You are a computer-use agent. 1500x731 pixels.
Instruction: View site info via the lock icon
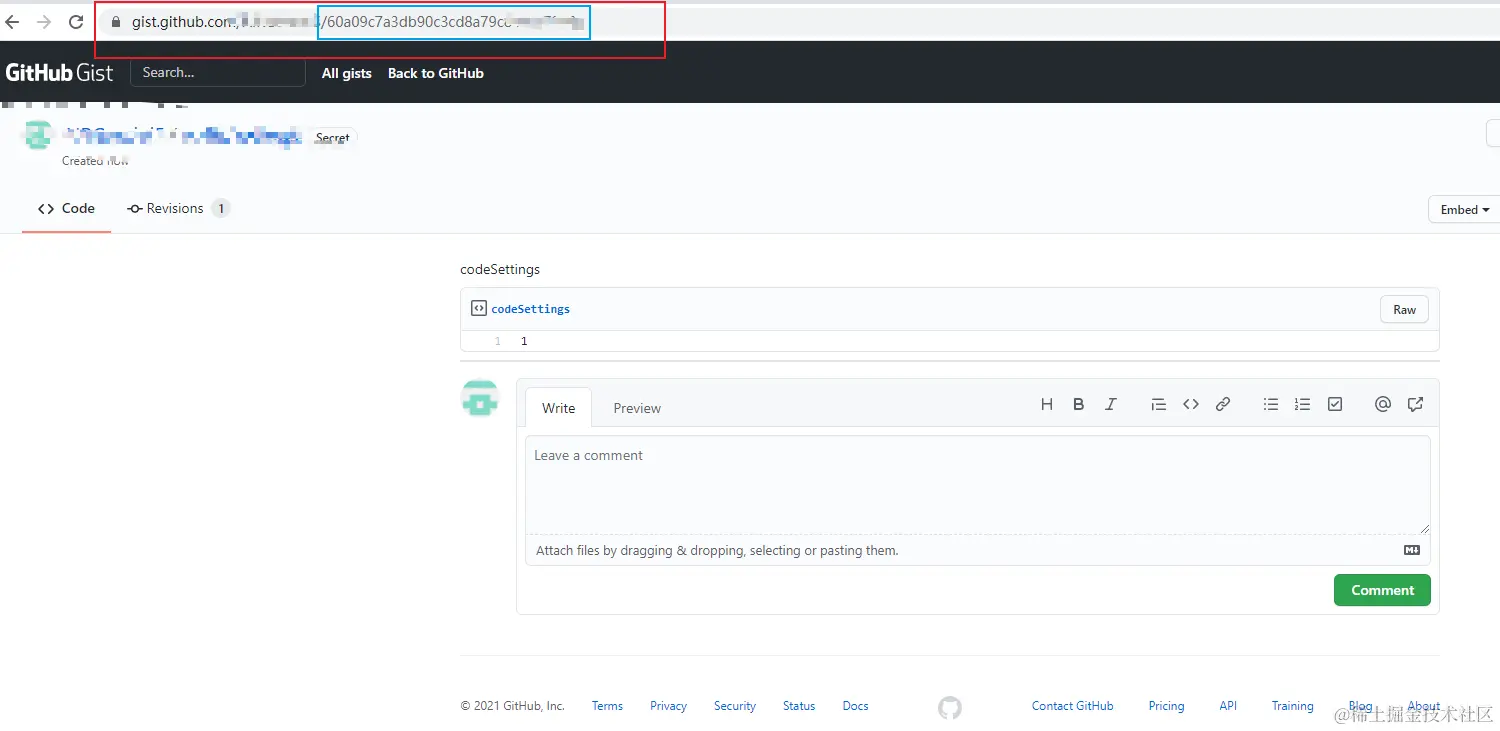coord(116,22)
